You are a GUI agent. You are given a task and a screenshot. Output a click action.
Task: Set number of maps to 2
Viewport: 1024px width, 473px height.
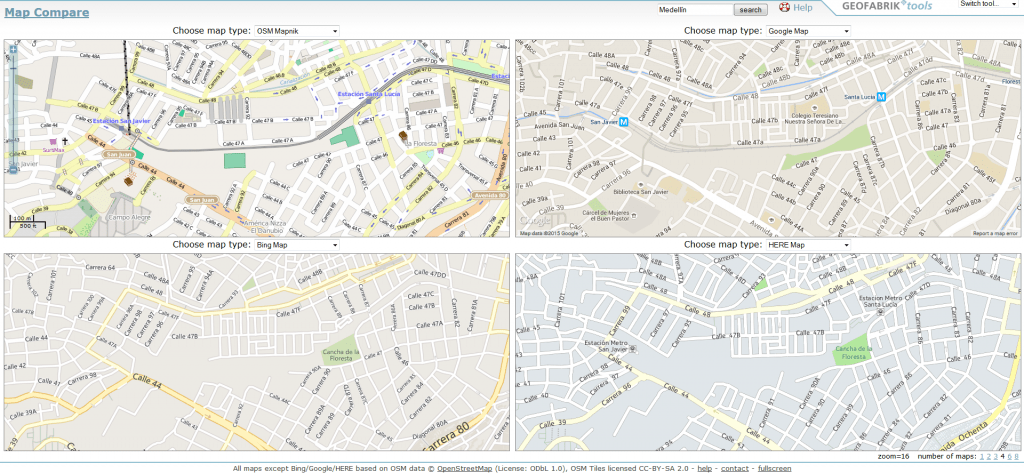989,456
